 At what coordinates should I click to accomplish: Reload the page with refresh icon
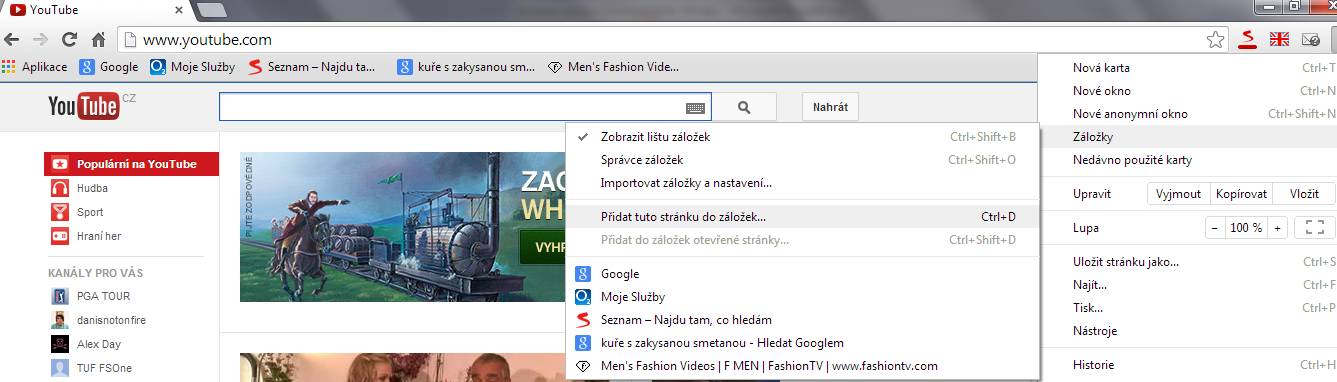69,40
